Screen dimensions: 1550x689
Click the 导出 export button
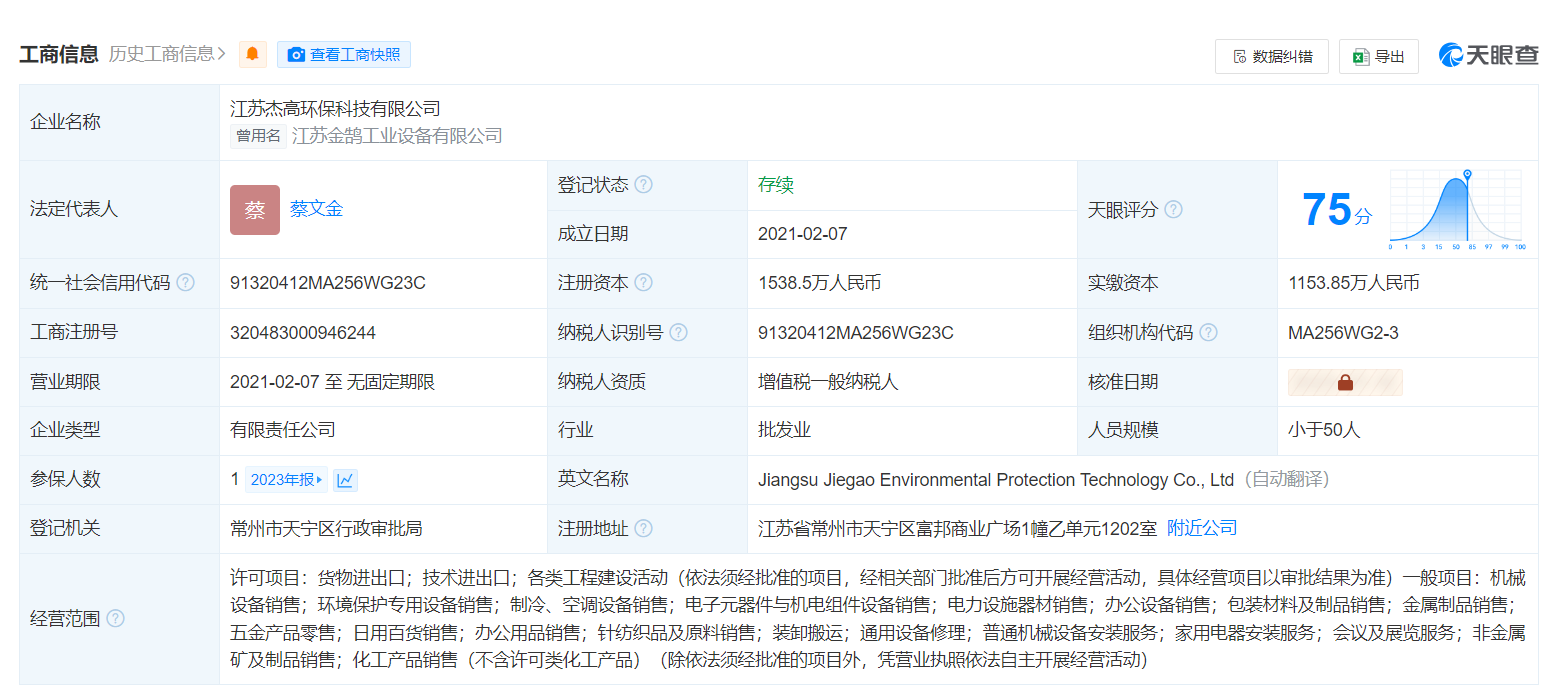pos(1379,56)
